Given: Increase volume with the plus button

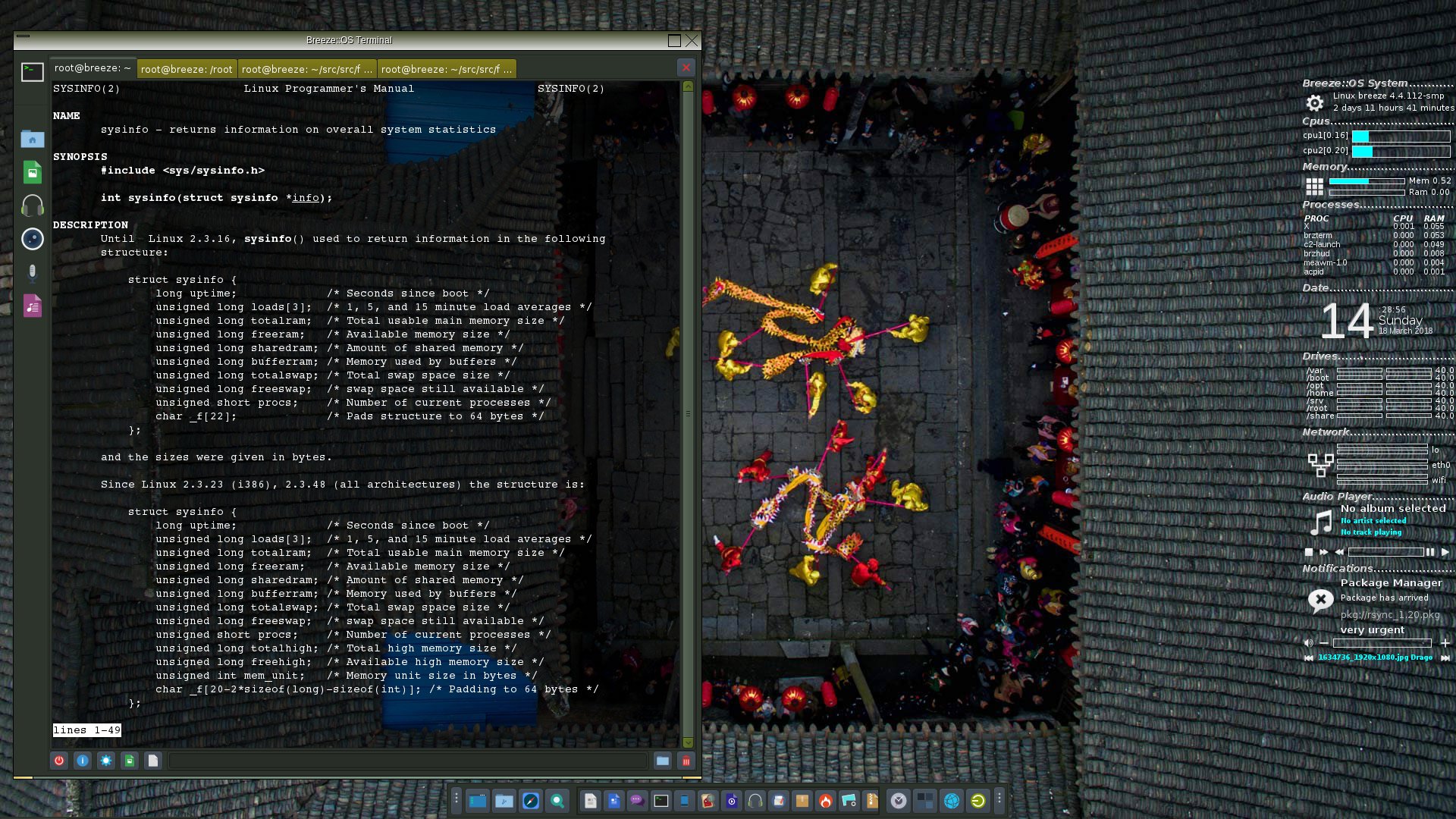Looking at the screenshot, I should click(1445, 643).
